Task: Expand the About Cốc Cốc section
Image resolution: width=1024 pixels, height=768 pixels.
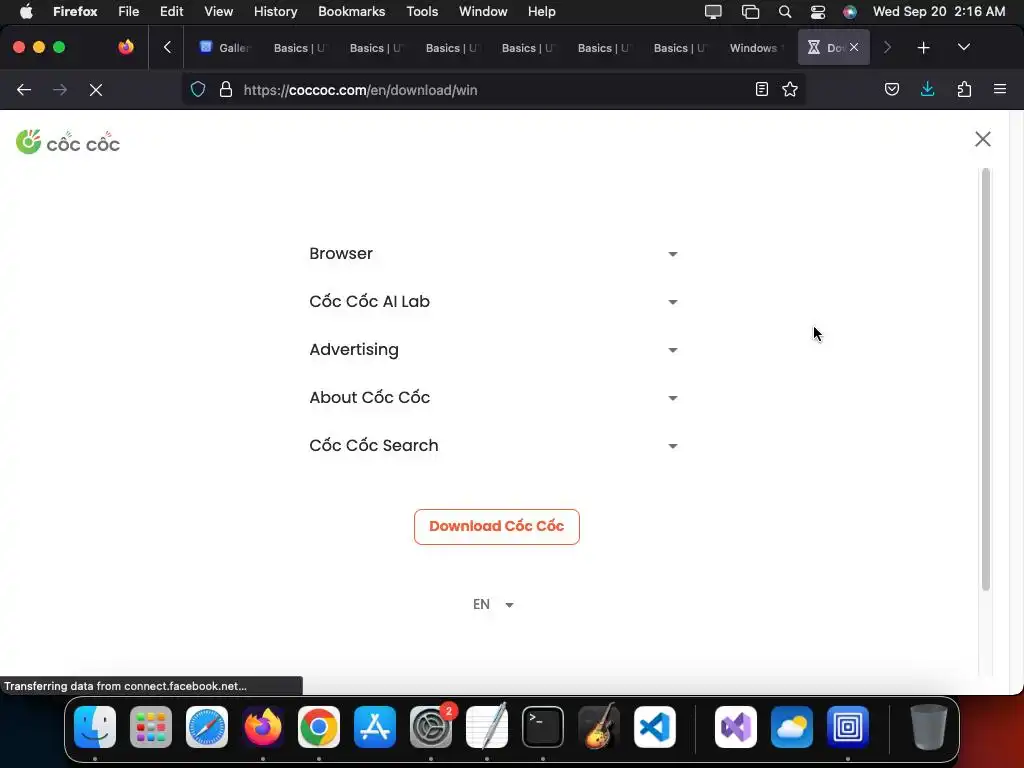Action: click(x=493, y=397)
